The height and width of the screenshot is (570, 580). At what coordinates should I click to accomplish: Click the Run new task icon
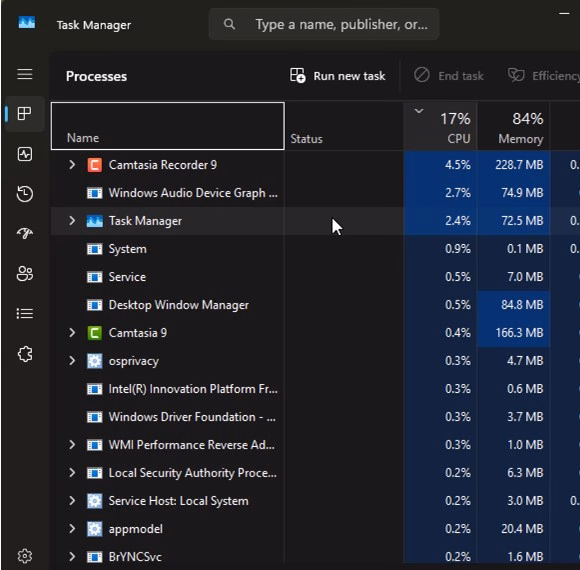pos(298,75)
